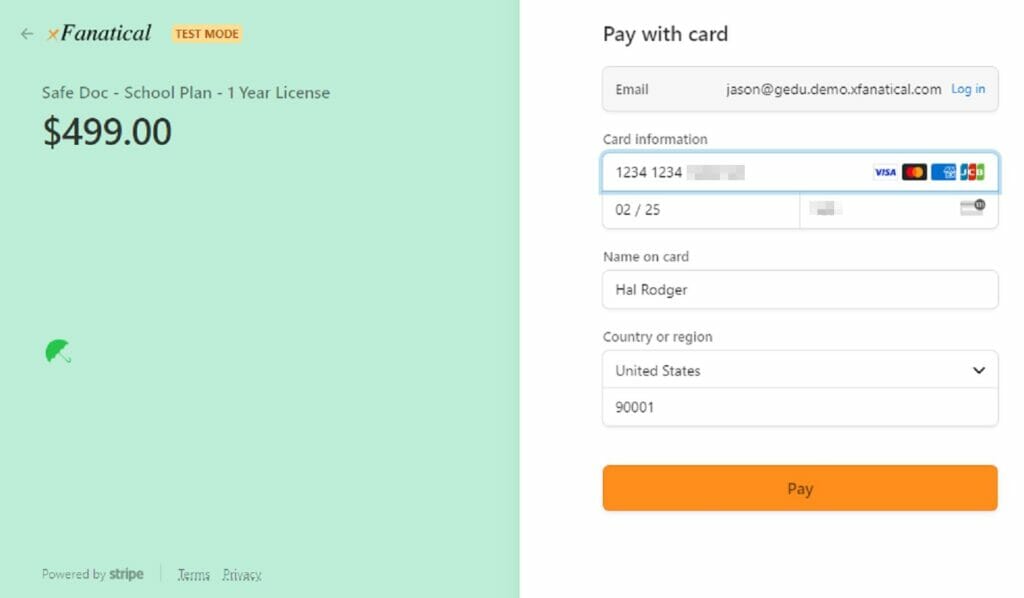Expand the Country or region dropdown
Viewport: 1024px width, 598px height.
pos(800,370)
